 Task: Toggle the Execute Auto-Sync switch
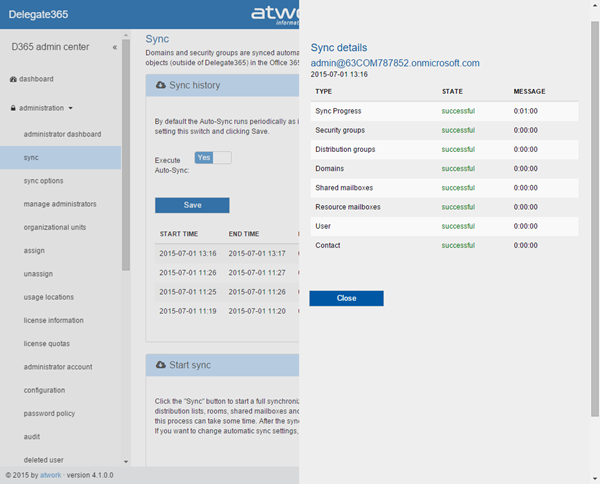(x=213, y=158)
